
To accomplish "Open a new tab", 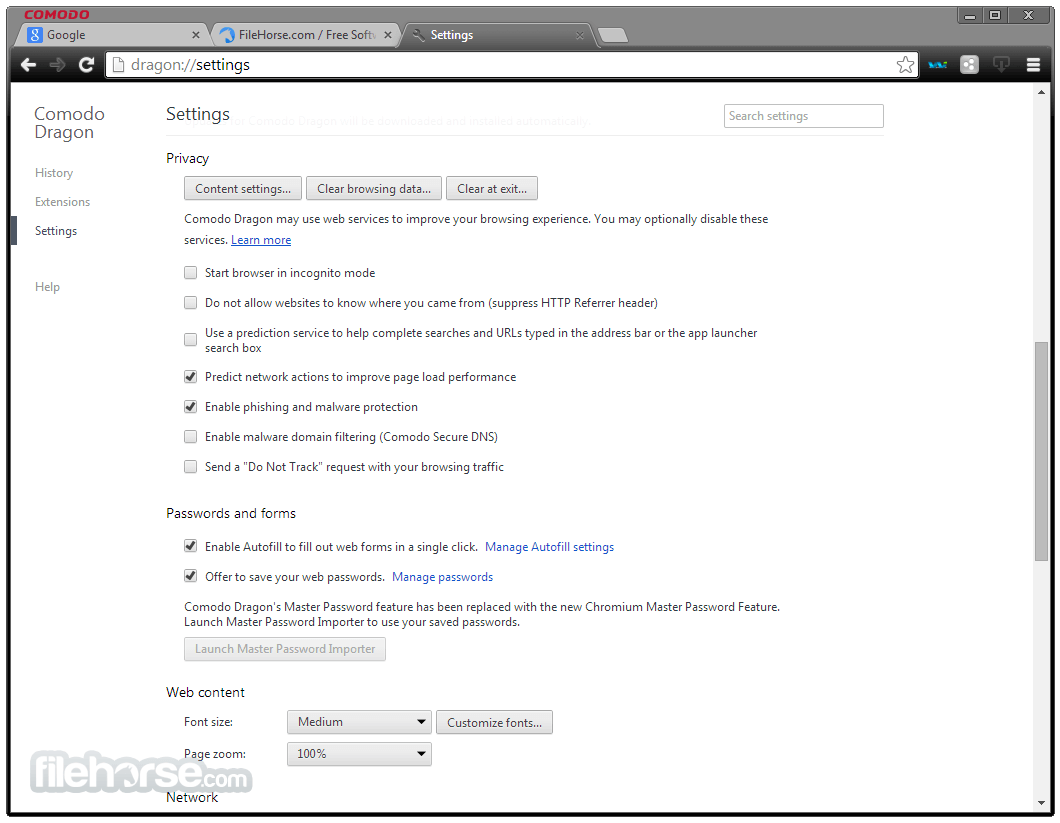I will tap(613, 35).
